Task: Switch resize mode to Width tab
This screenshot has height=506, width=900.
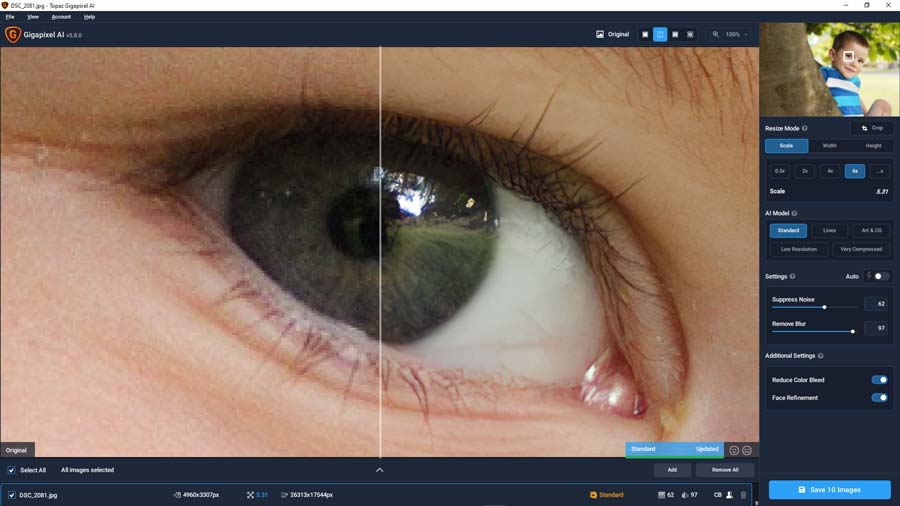Action: [830, 146]
